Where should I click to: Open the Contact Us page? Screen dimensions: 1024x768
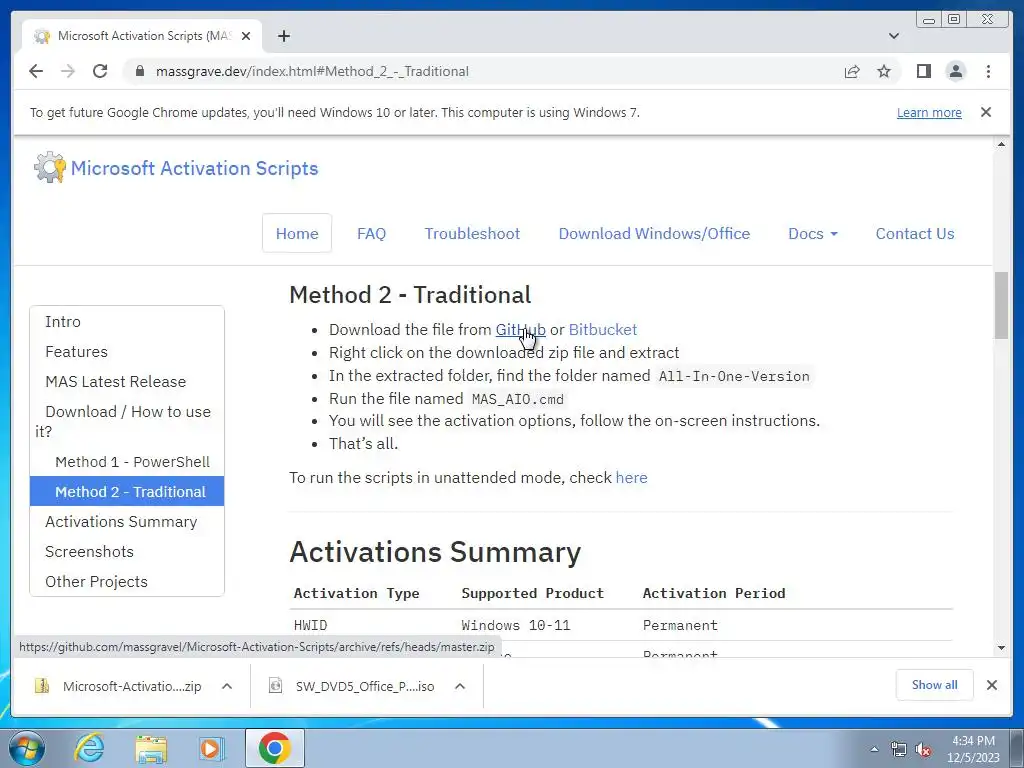coord(914,233)
